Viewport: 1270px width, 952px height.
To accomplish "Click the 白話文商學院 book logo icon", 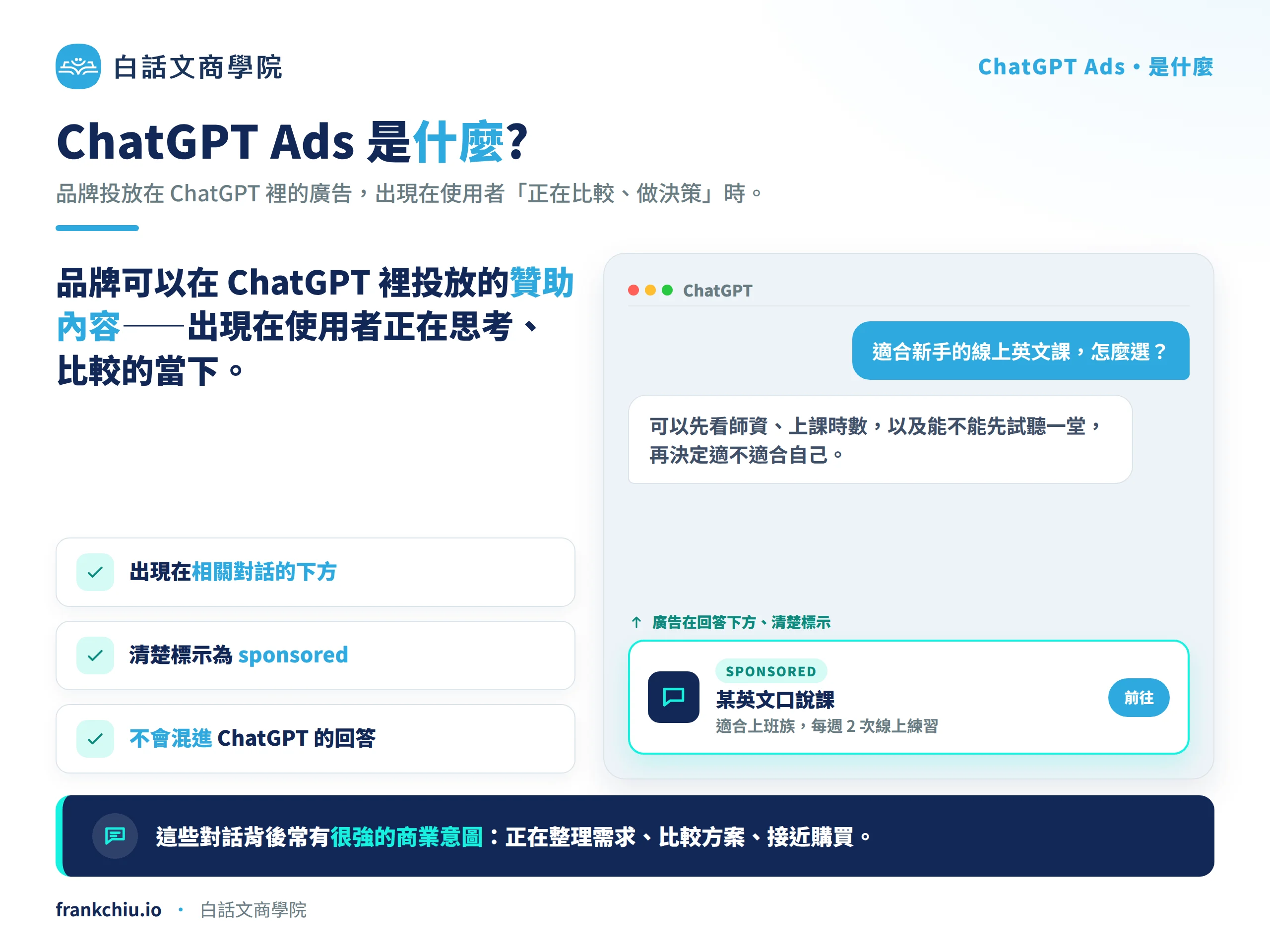I will point(78,66).
